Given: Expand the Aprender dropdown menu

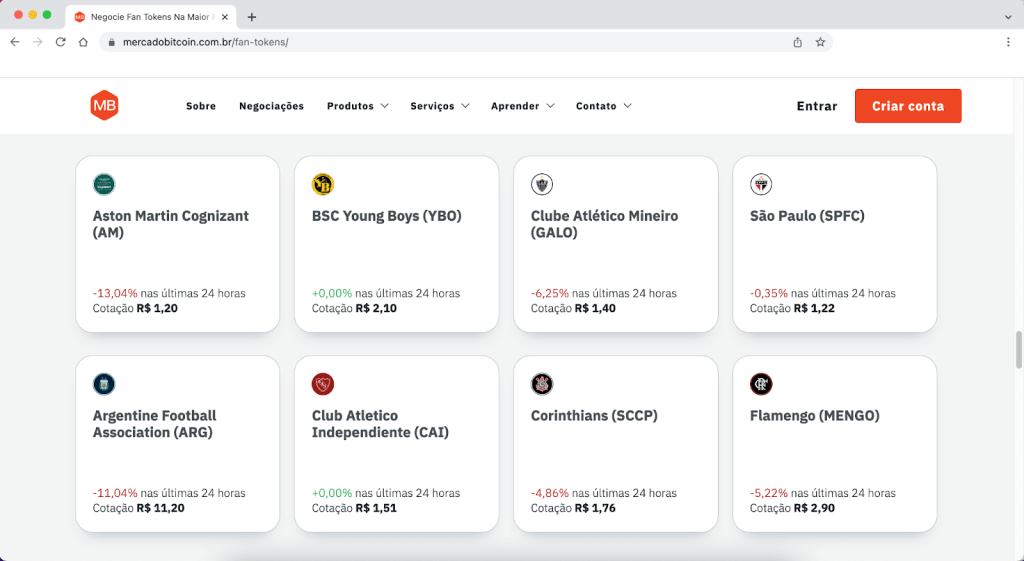Looking at the screenshot, I should coord(522,106).
